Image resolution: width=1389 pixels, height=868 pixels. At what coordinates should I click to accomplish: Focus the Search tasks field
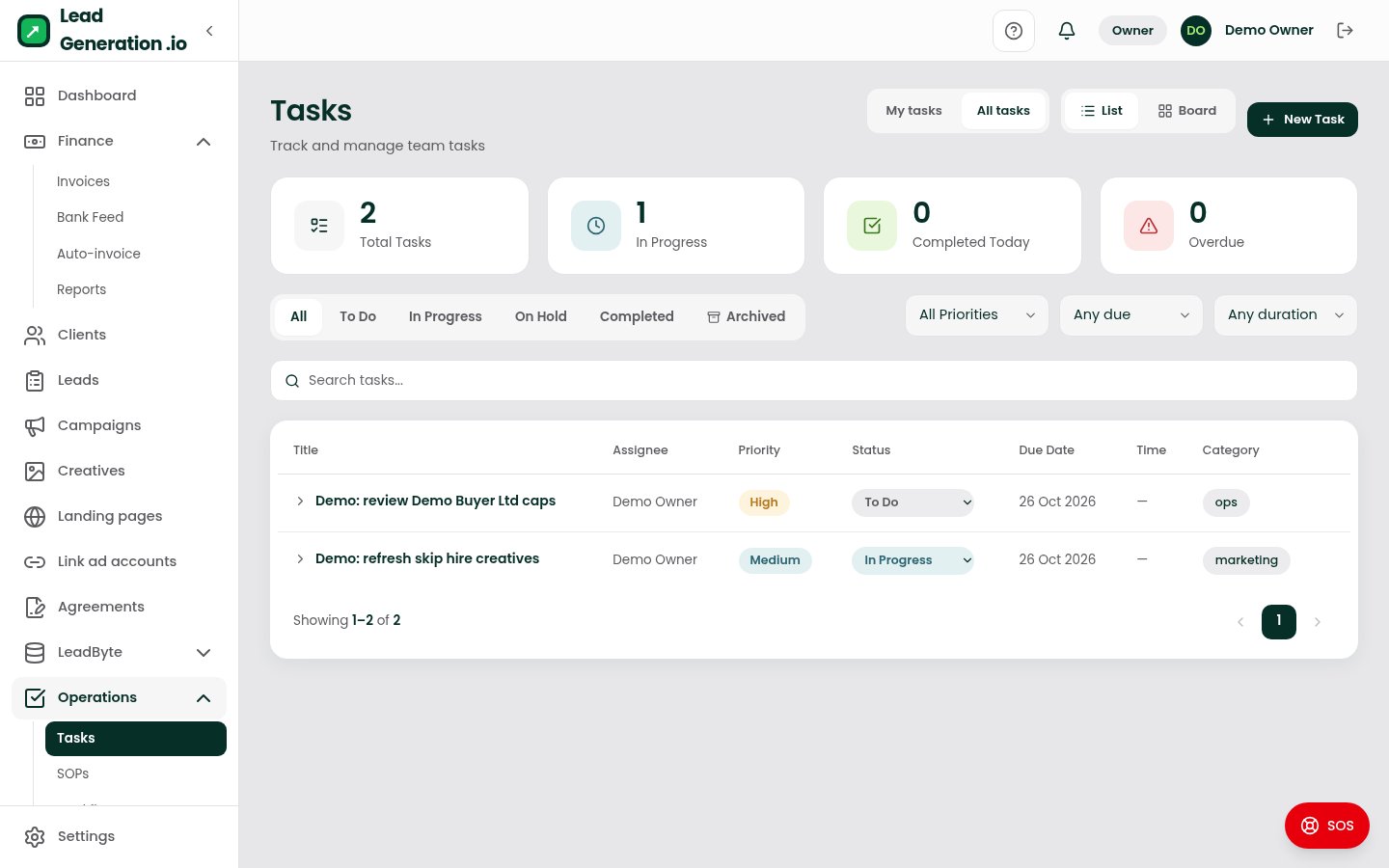(x=814, y=381)
